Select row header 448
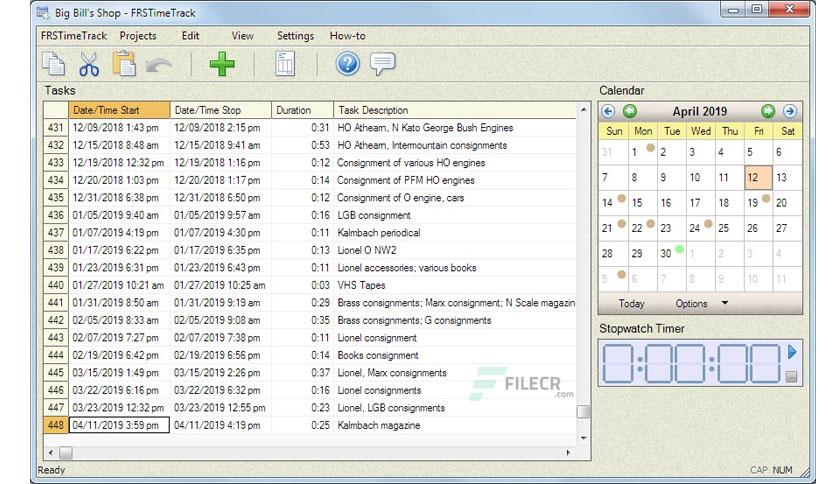836x484 pixels. (55, 425)
